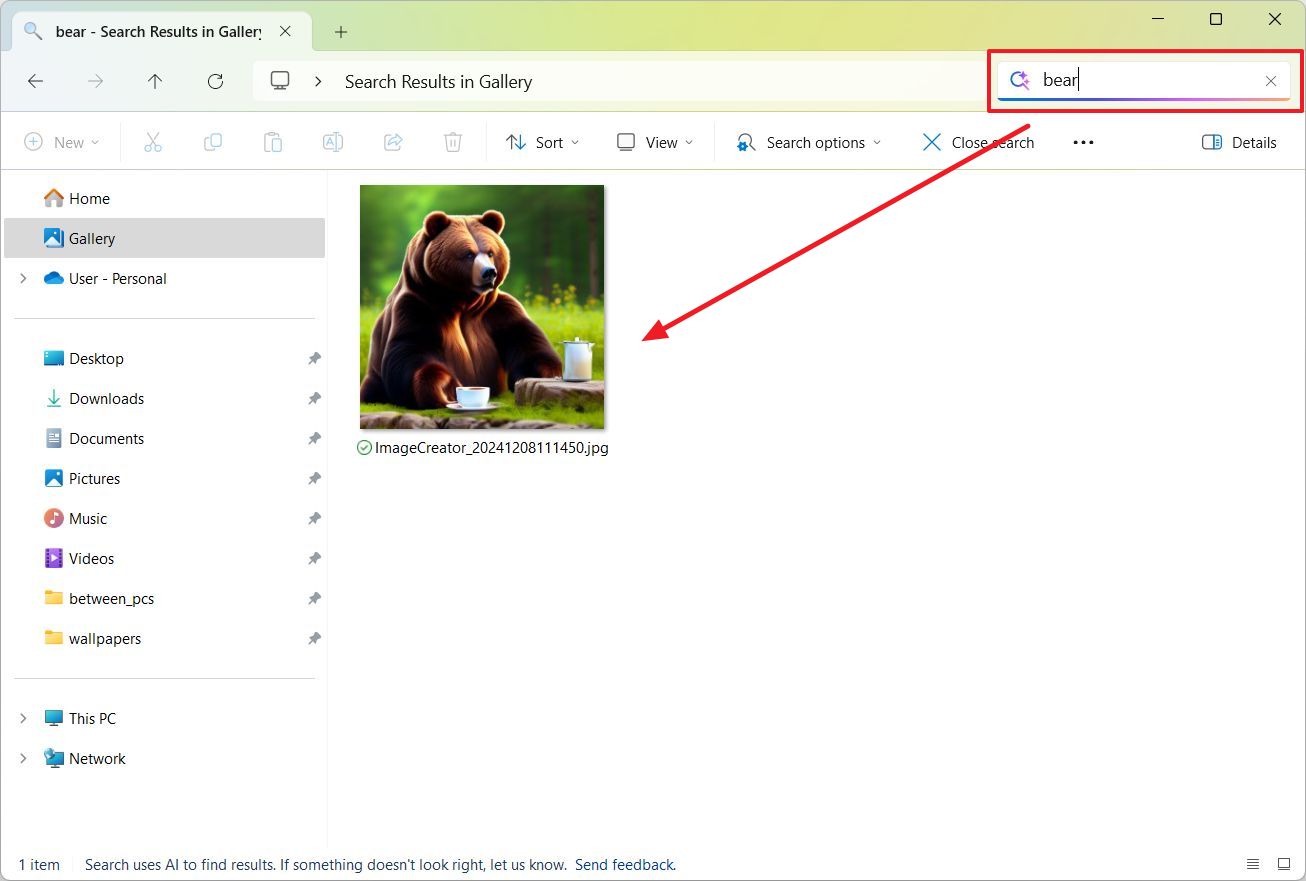Click the Paste icon in the toolbar

(x=272, y=142)
